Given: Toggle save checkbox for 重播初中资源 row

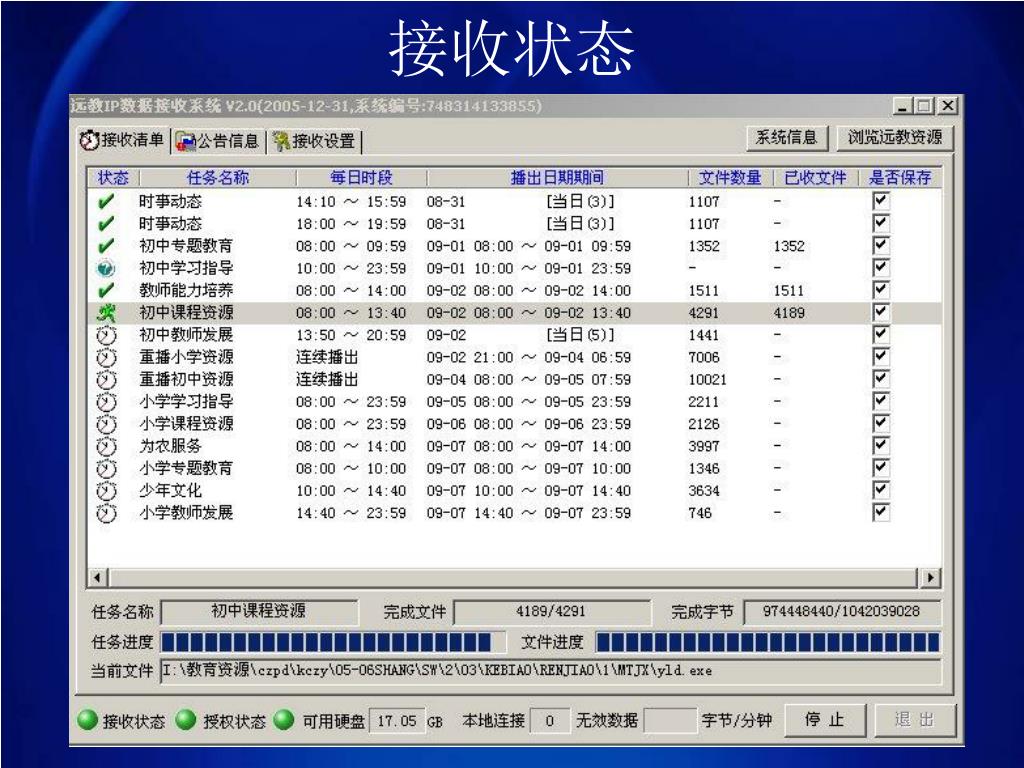Looking at the screenshot, I should point(880,379).
